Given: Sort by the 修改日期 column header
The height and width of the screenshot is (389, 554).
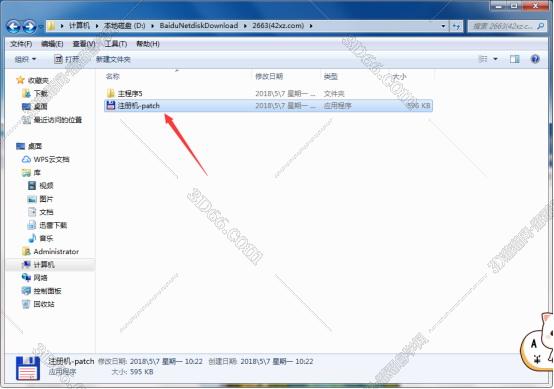Looking at the screenshot, I should click(269, 76).
